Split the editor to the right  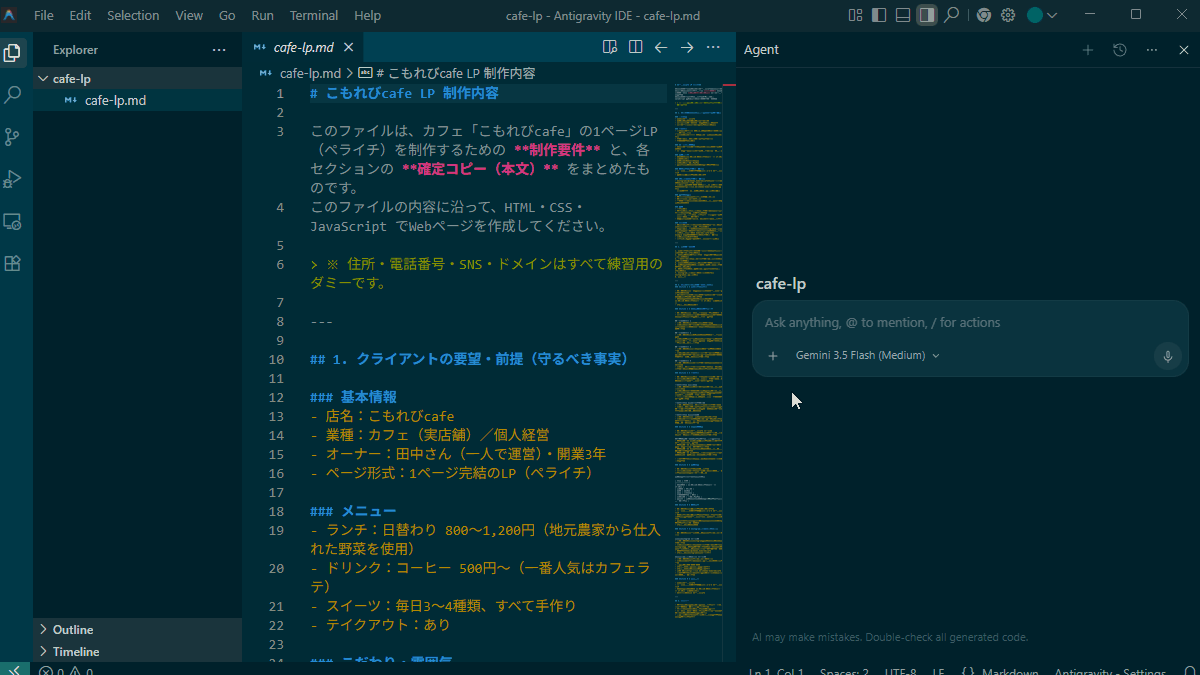tap(635, 47)
